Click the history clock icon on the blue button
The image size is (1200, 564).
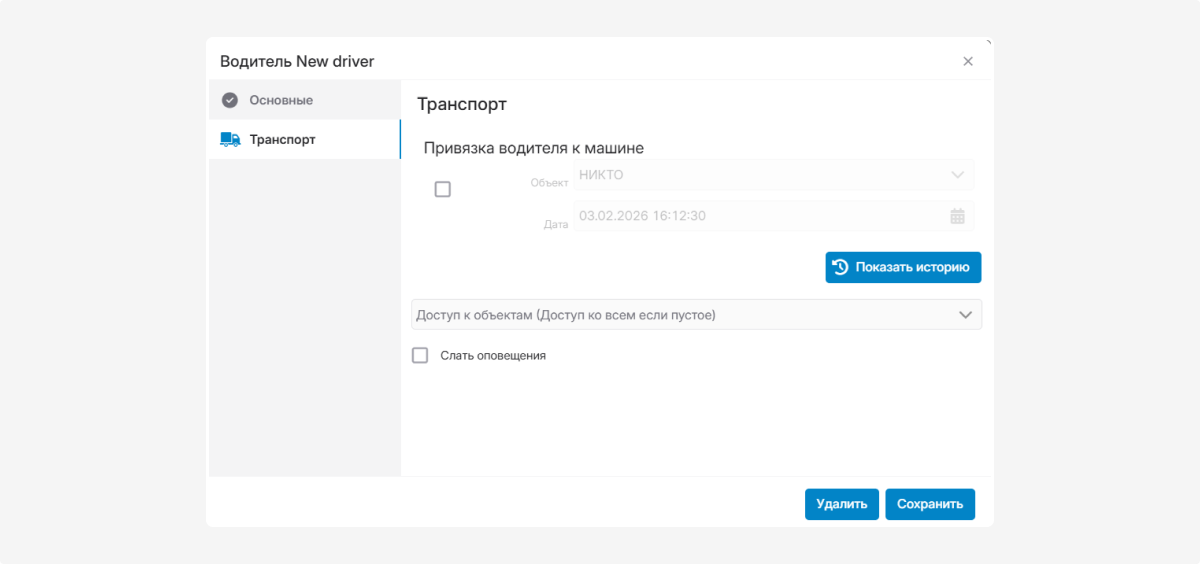pos(841,267)
